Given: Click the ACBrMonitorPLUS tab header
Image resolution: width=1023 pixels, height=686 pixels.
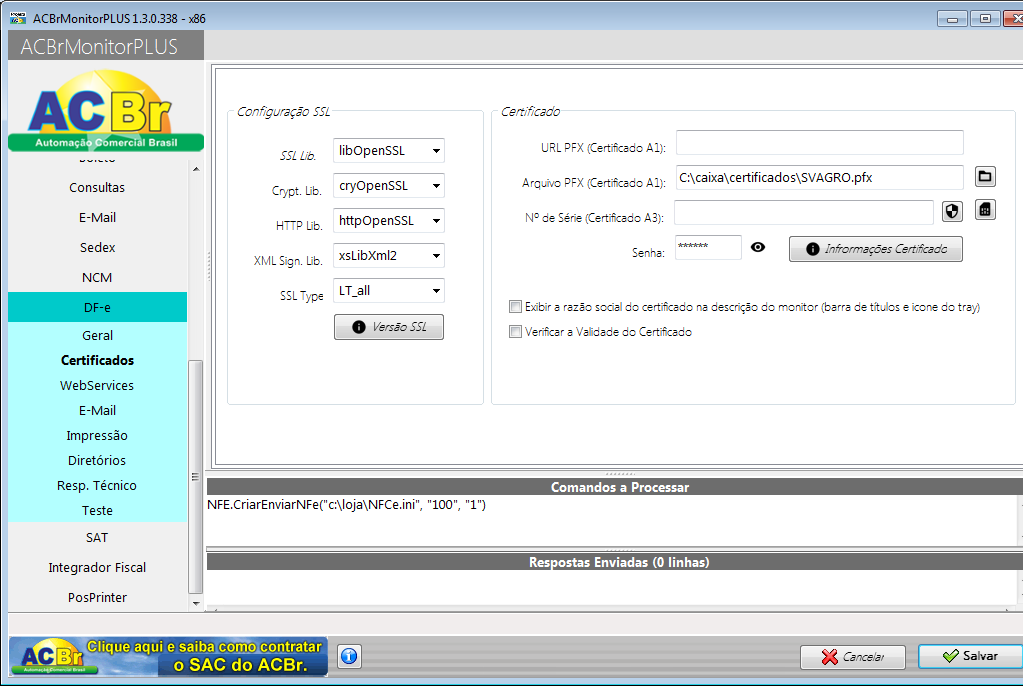Looking at the screenshot, I should click(106, 46).
